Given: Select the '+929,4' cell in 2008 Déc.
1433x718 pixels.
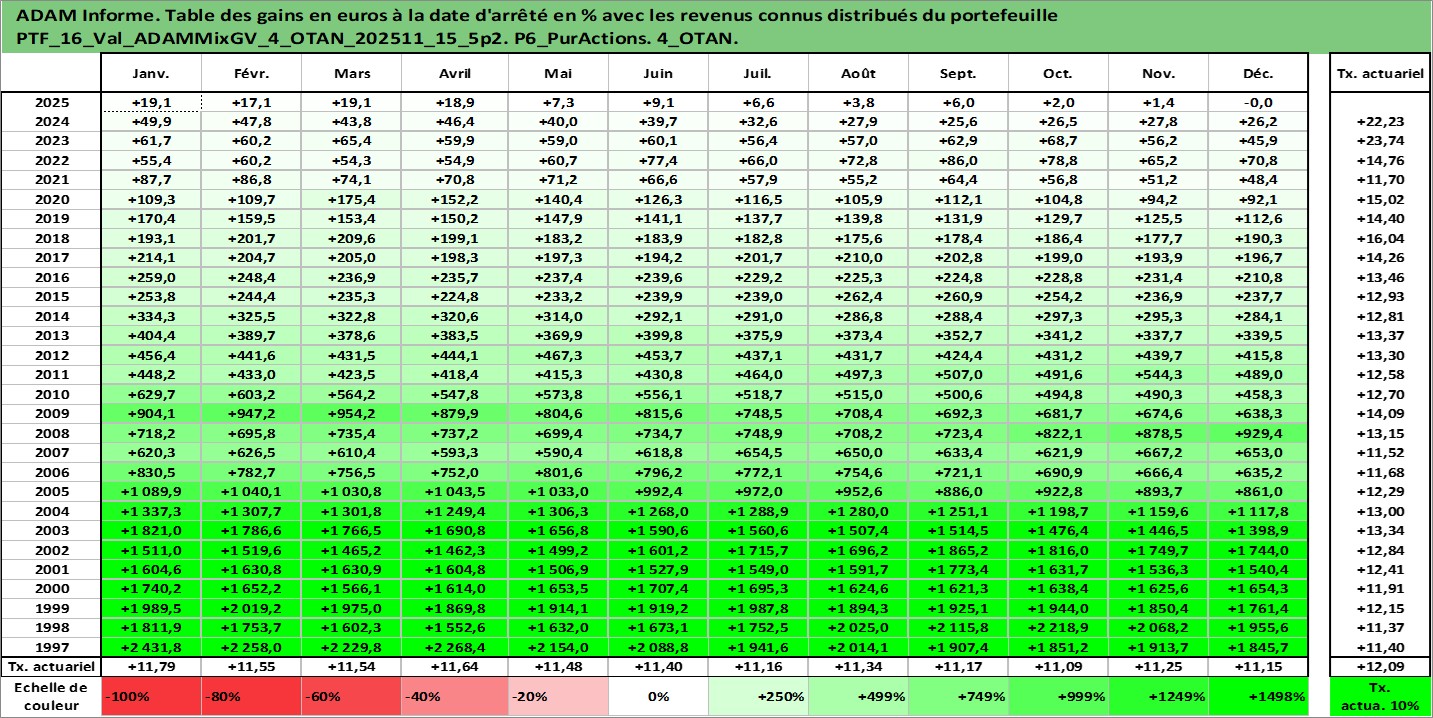Looking at the screenshot, I should tap(1258, 433).
